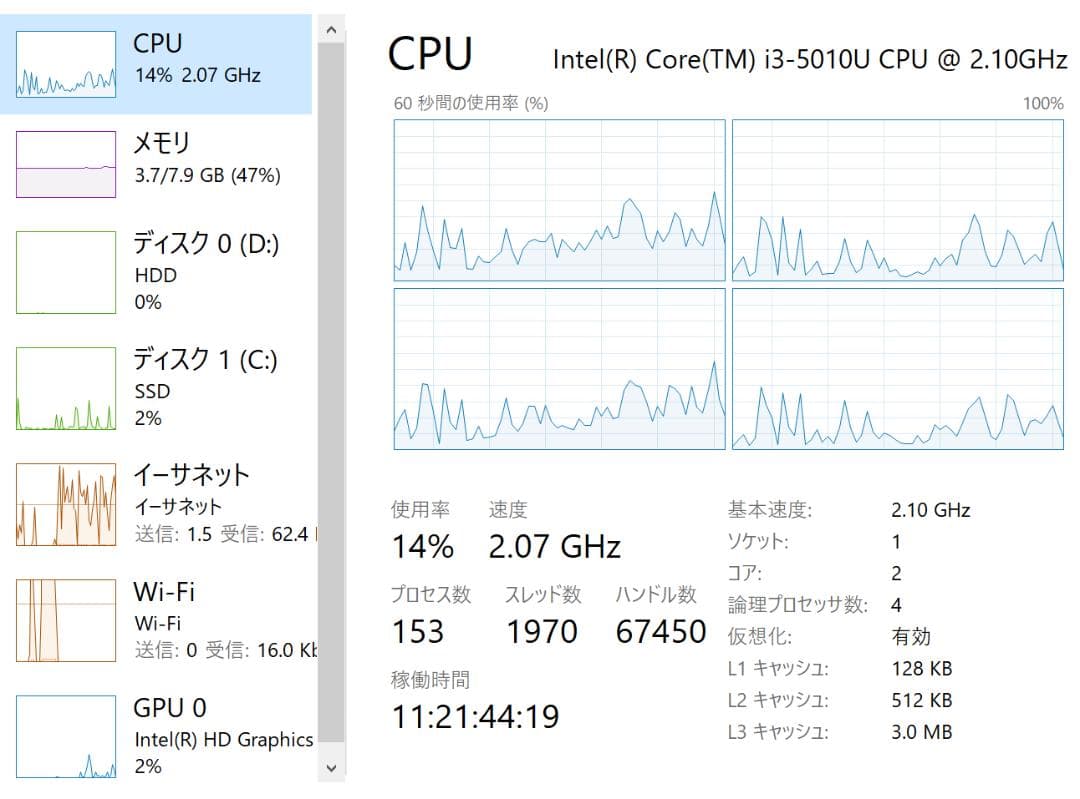Click the CPU sidebar mini graph
1080x799 pixels.
pos(64,62)
